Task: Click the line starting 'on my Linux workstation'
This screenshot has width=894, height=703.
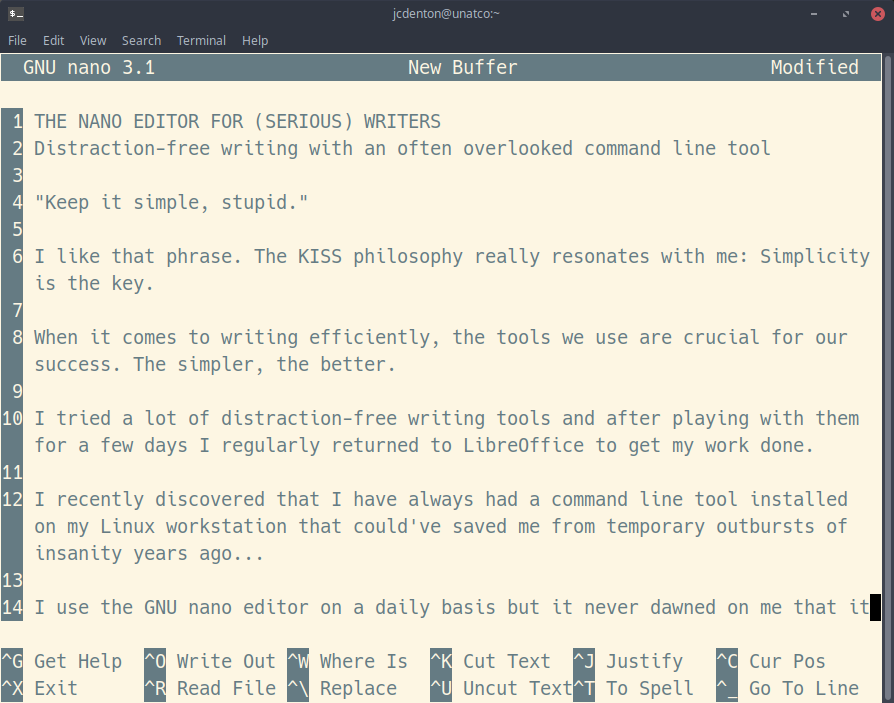Action: (441, 526)
